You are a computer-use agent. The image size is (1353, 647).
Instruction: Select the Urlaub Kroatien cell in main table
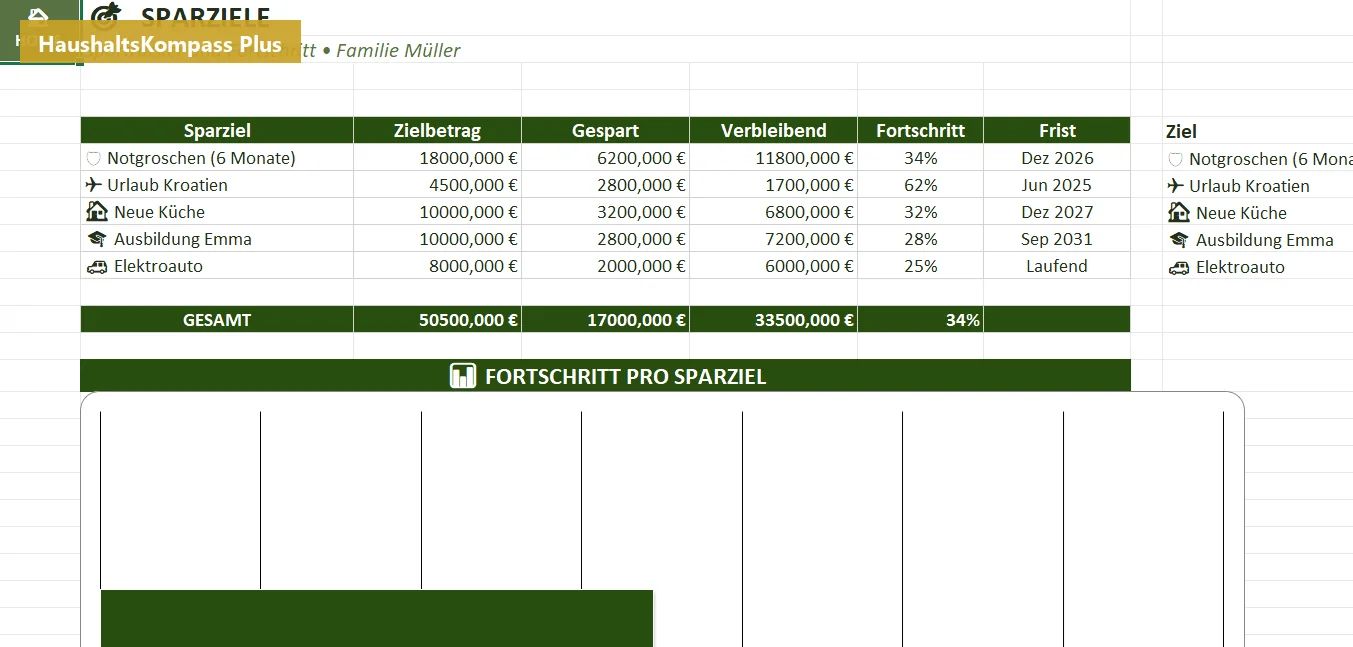tap(217, 185)
